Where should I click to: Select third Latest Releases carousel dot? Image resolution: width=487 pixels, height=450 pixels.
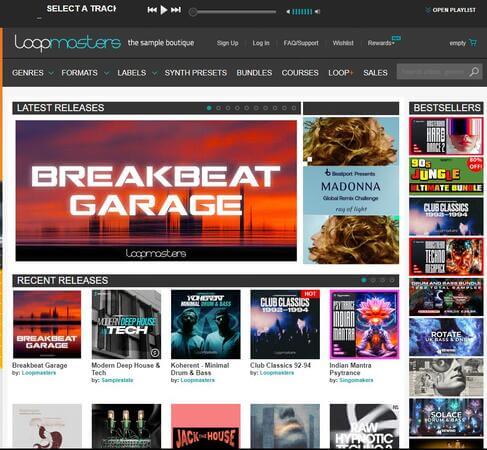click(228, 108)
